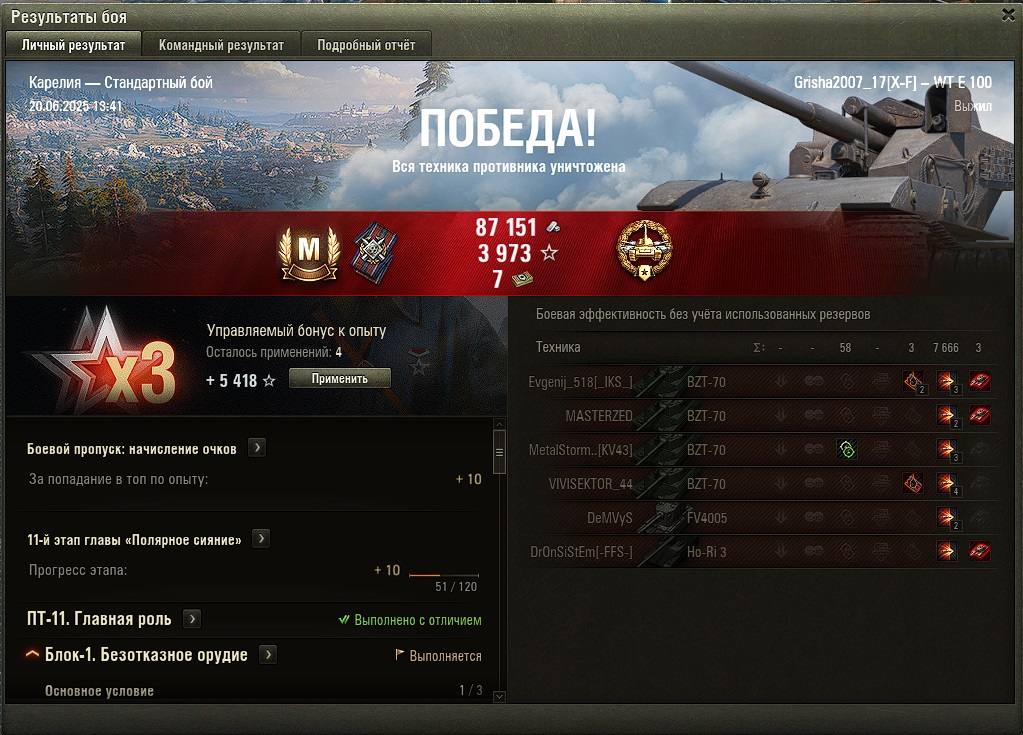Click the golden tank achievement medal

[x=645, y=250]
